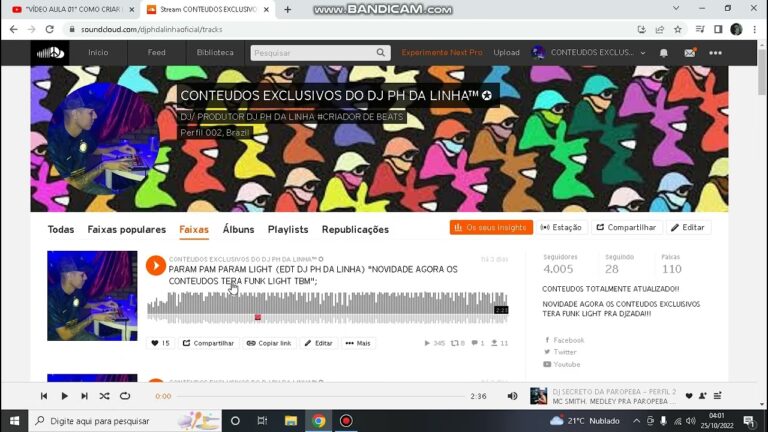Open the messages envelope icon
Image resolution: width=768 pixels, height=432 pixels.
[x=690, y=52]
